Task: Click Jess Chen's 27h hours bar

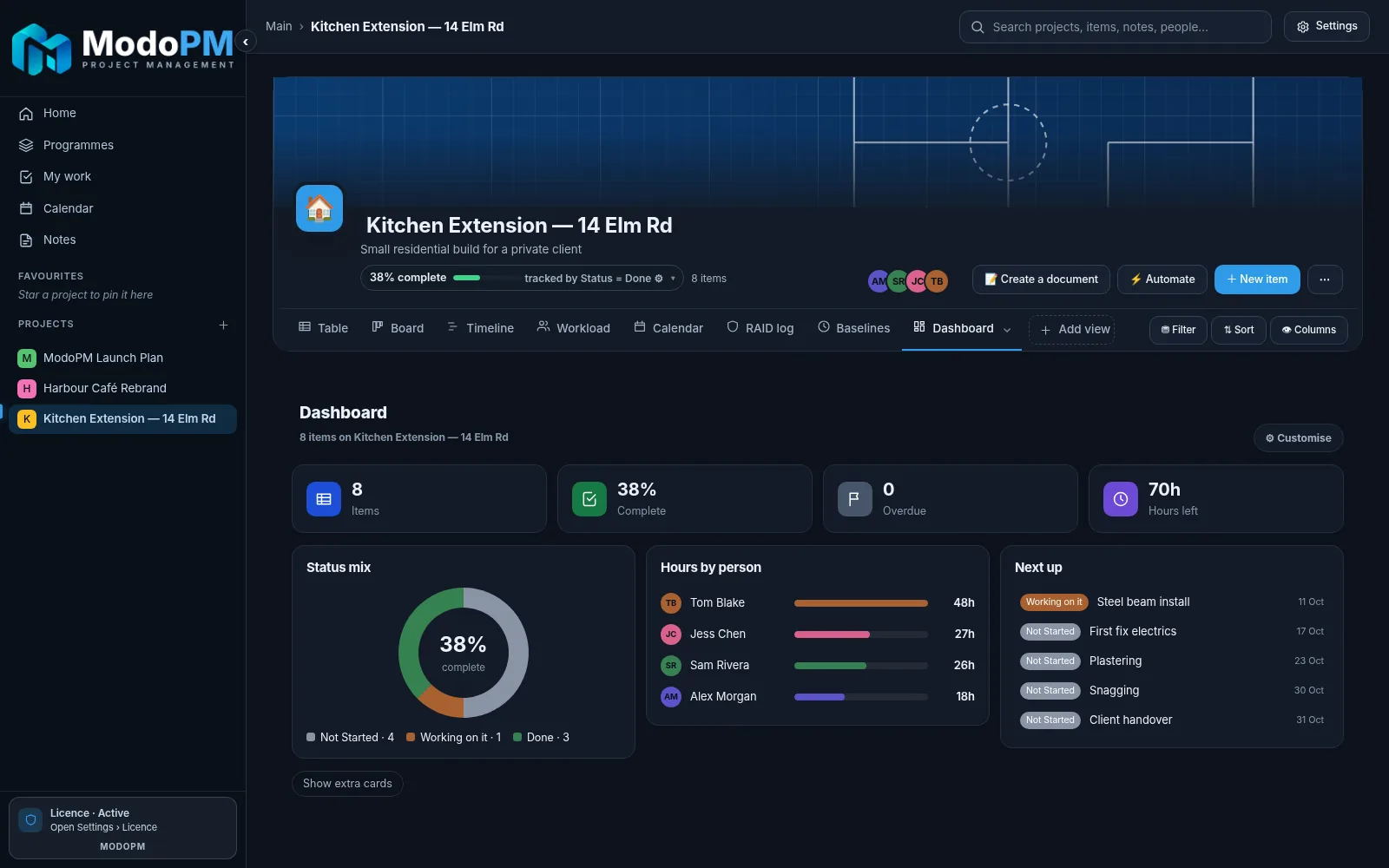Action: point(861,634)
